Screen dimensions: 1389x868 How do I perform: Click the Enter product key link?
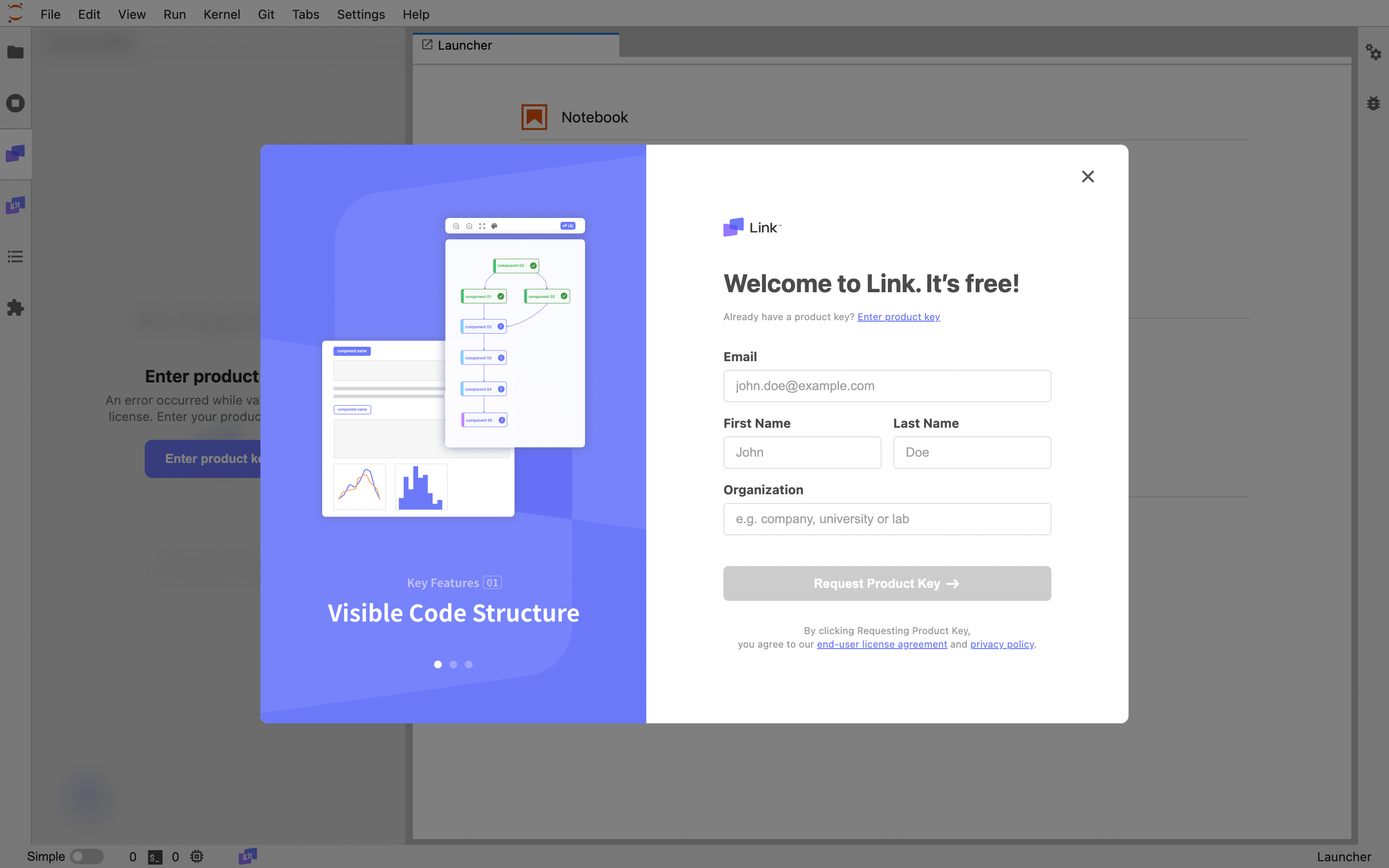click(898, 317)
